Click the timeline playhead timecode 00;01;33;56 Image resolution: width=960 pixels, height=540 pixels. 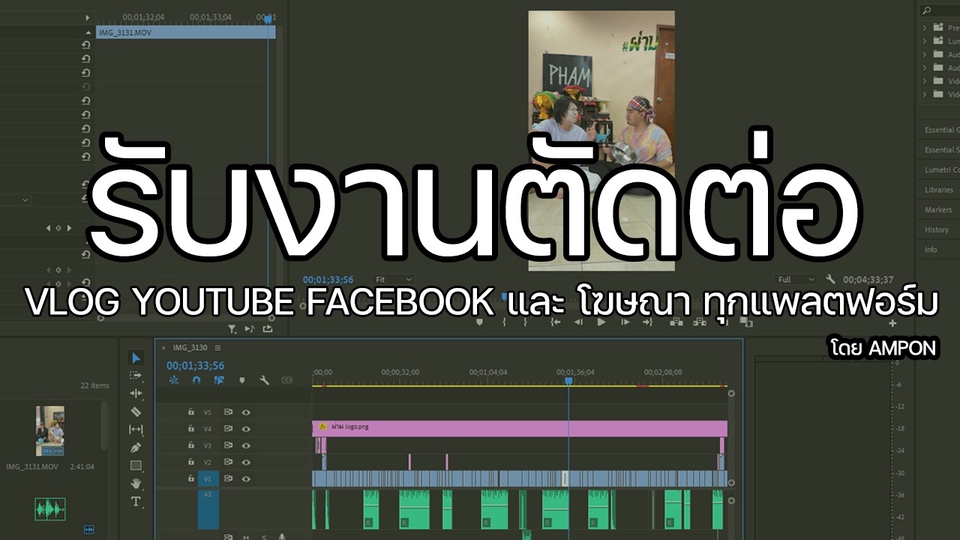coord(195,366)
